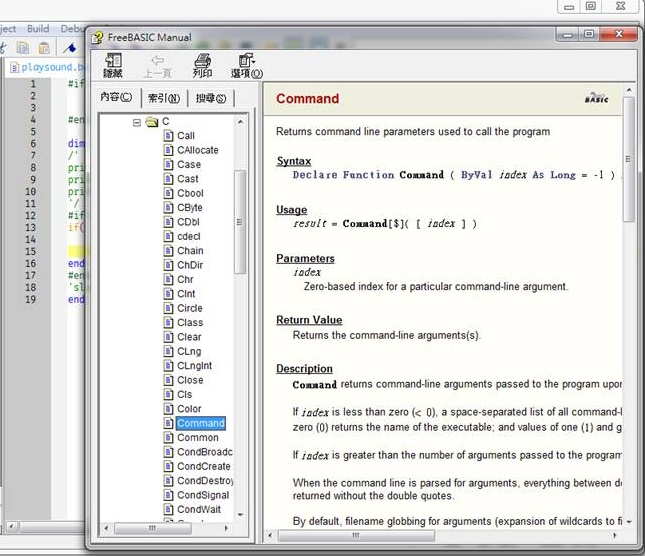Open the Cast topic
Viewport: 645px width, 556px height.
(188, 179)
